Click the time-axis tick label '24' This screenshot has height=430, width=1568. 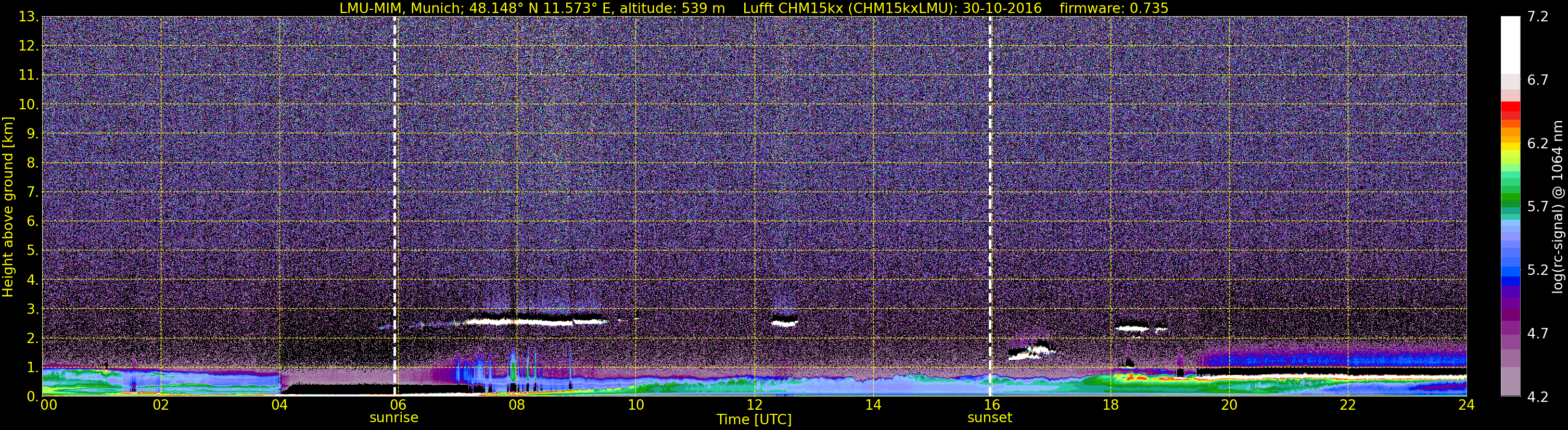pos(1465,405)
